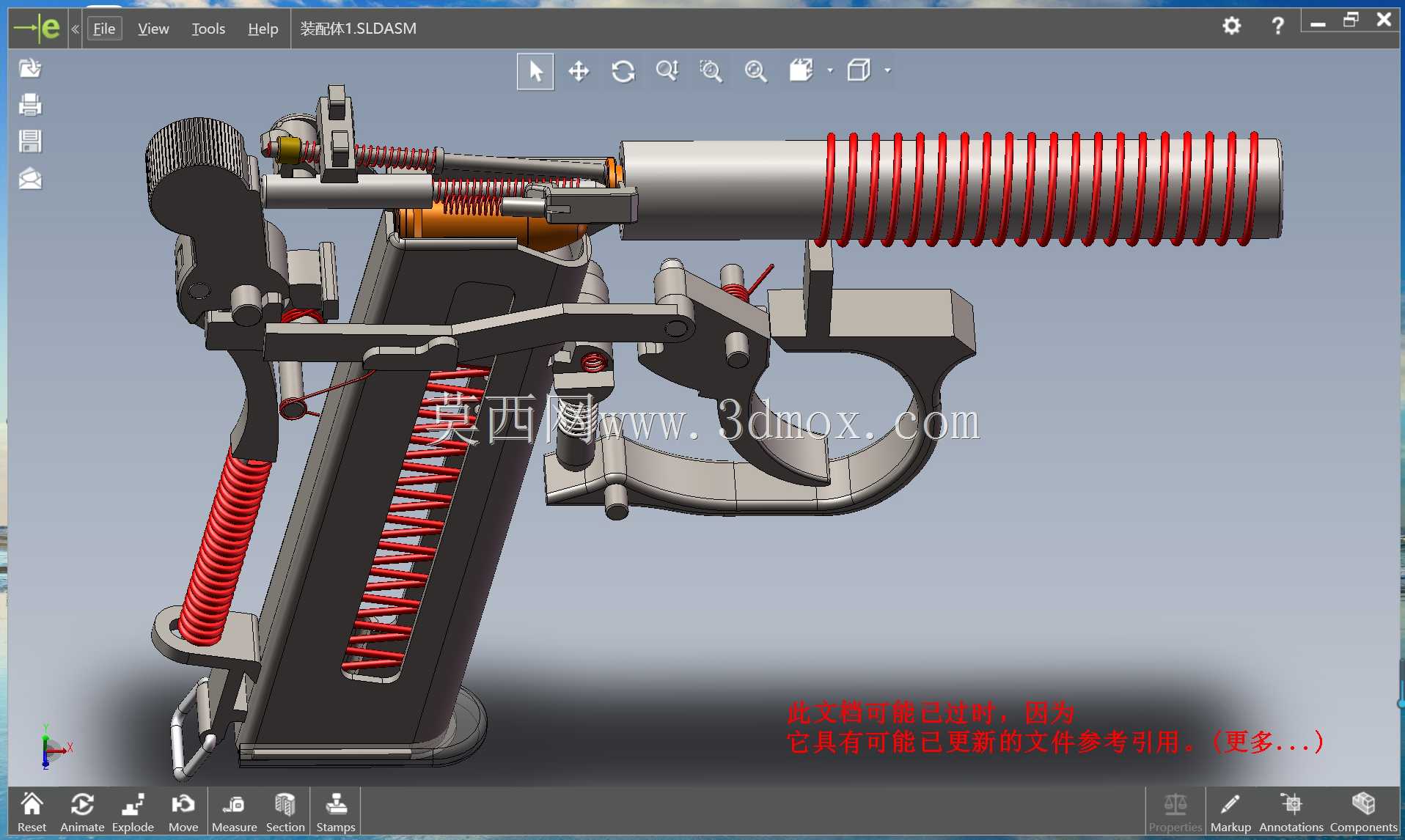Choose the Rotate tool

(x=623, y=71)
